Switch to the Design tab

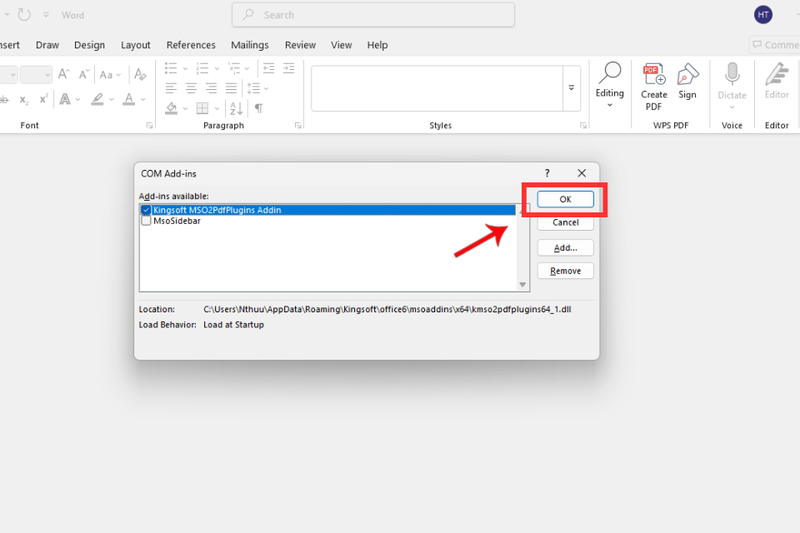(x=89, y=45)
